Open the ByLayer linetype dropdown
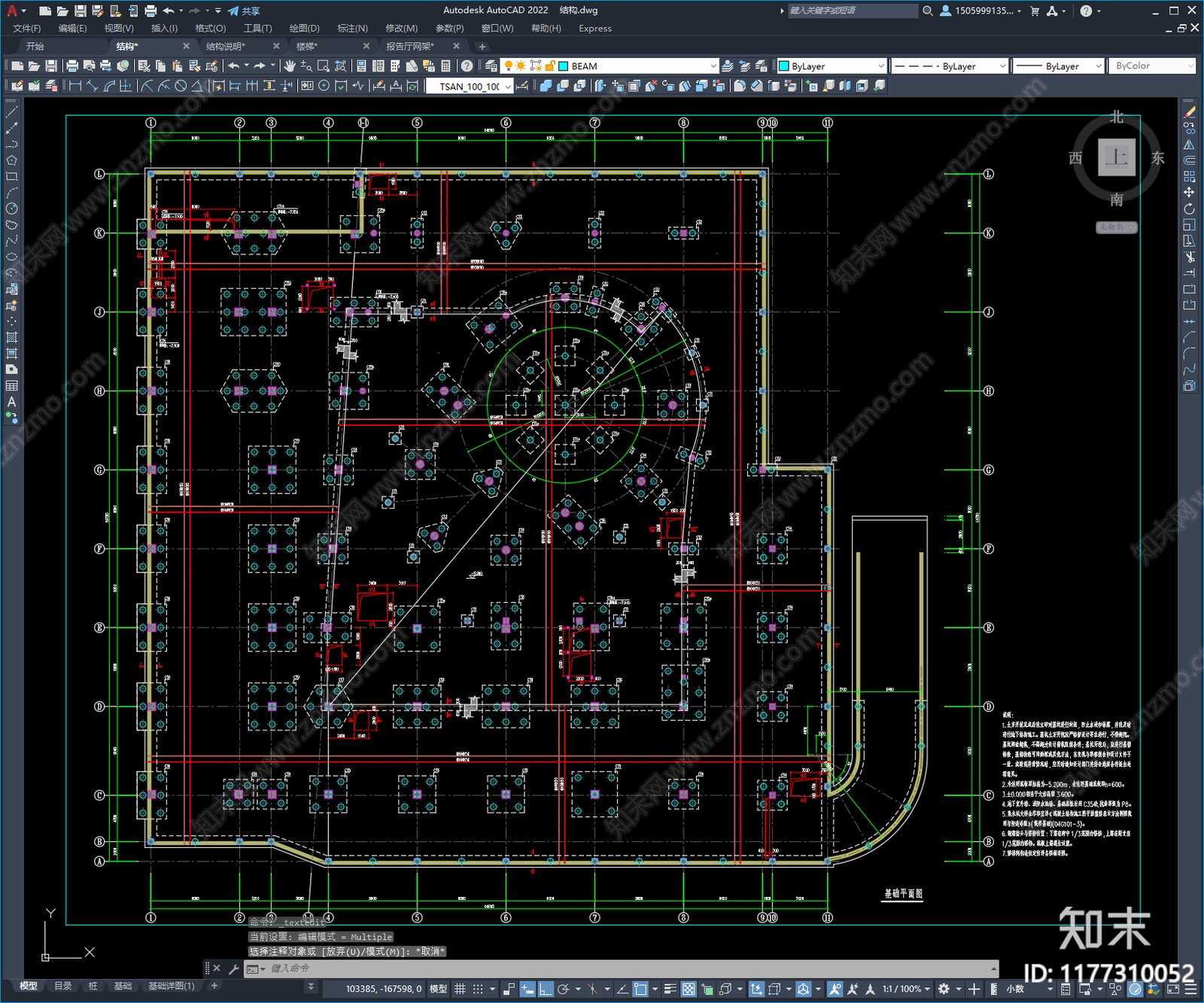Viewport: 1204px width, 1003px height. point(949,66)
